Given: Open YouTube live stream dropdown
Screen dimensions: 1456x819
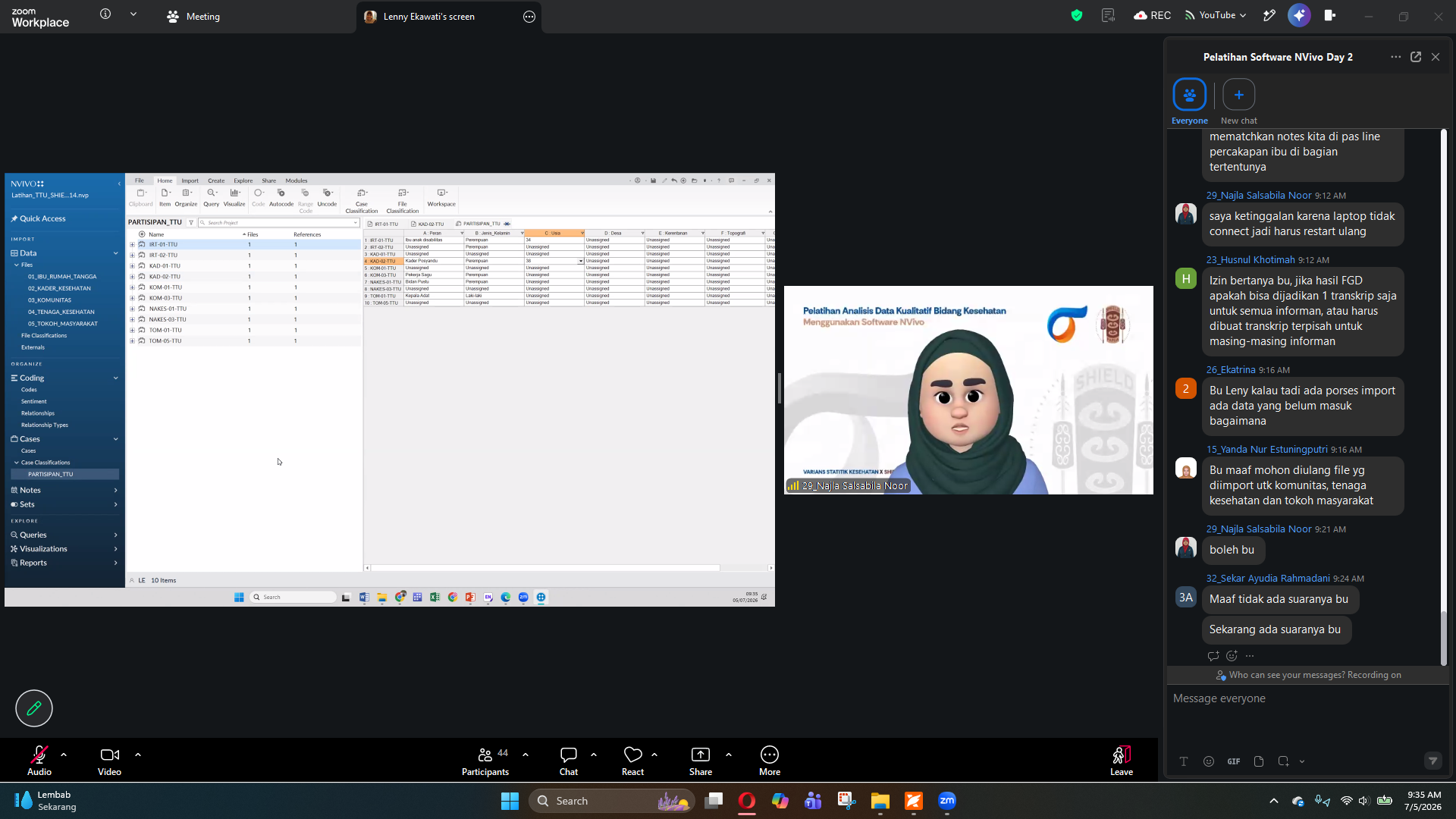Looking at the screenshot, I should pyautogui.click(x=1216, y=15).
